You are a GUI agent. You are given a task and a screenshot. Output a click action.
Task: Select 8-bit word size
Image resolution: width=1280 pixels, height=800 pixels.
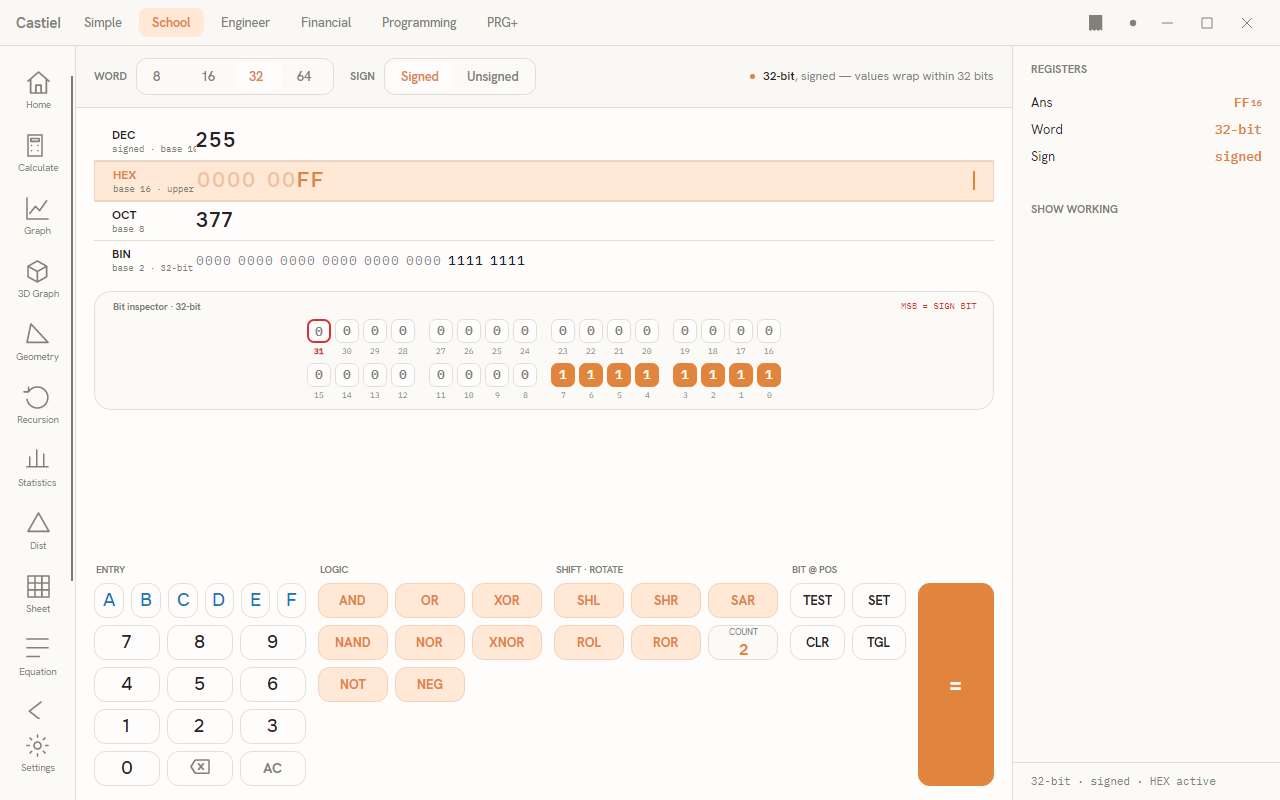pyautogui.click(x=157, y=77)
